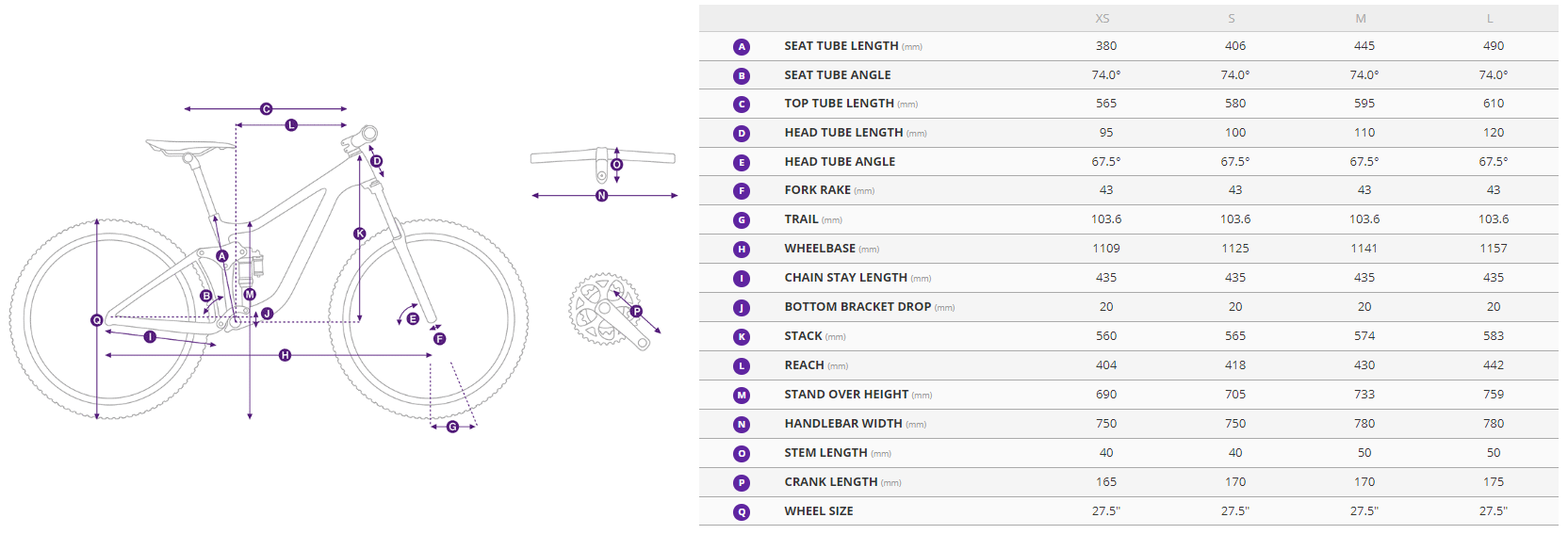Image resolution: width=1568 pixels, height=534 pixels.
Task: Select the M size column header
Action: pyautogui.click(x=1361, y=18)
